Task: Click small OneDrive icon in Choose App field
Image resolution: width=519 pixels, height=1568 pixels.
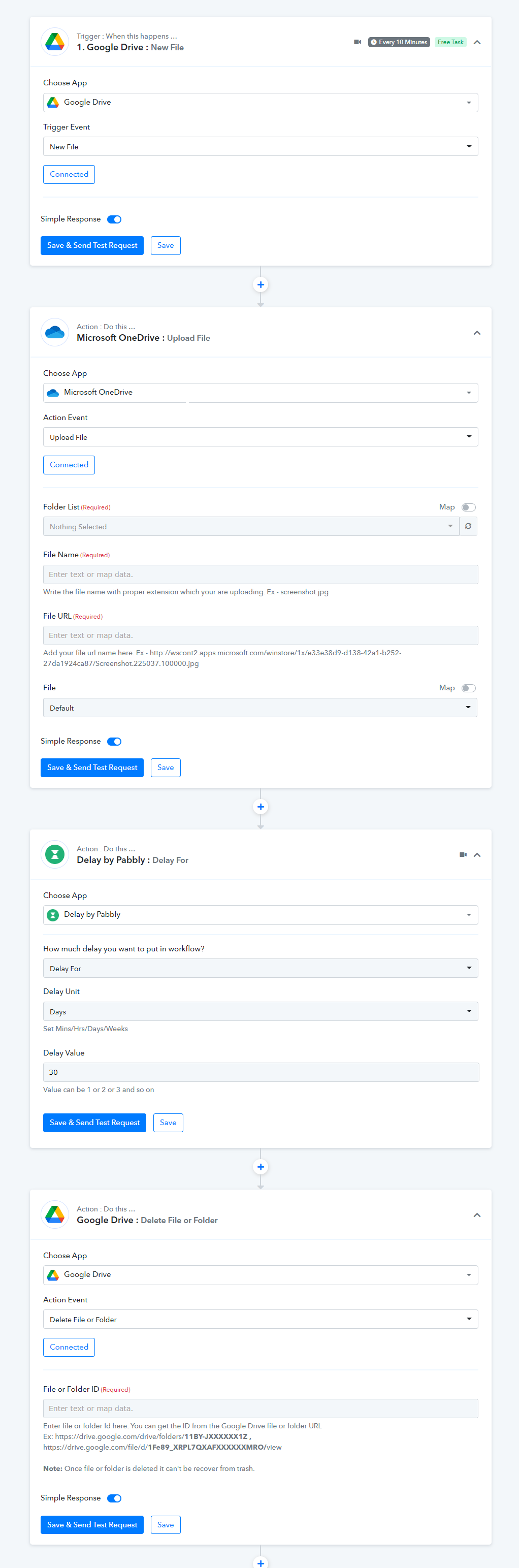Action: (53, 393)
